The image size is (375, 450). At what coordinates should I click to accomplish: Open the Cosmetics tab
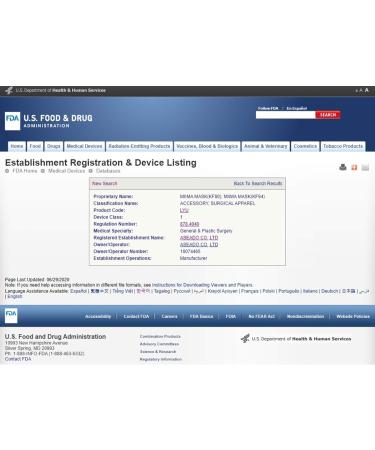coord(305,146)
